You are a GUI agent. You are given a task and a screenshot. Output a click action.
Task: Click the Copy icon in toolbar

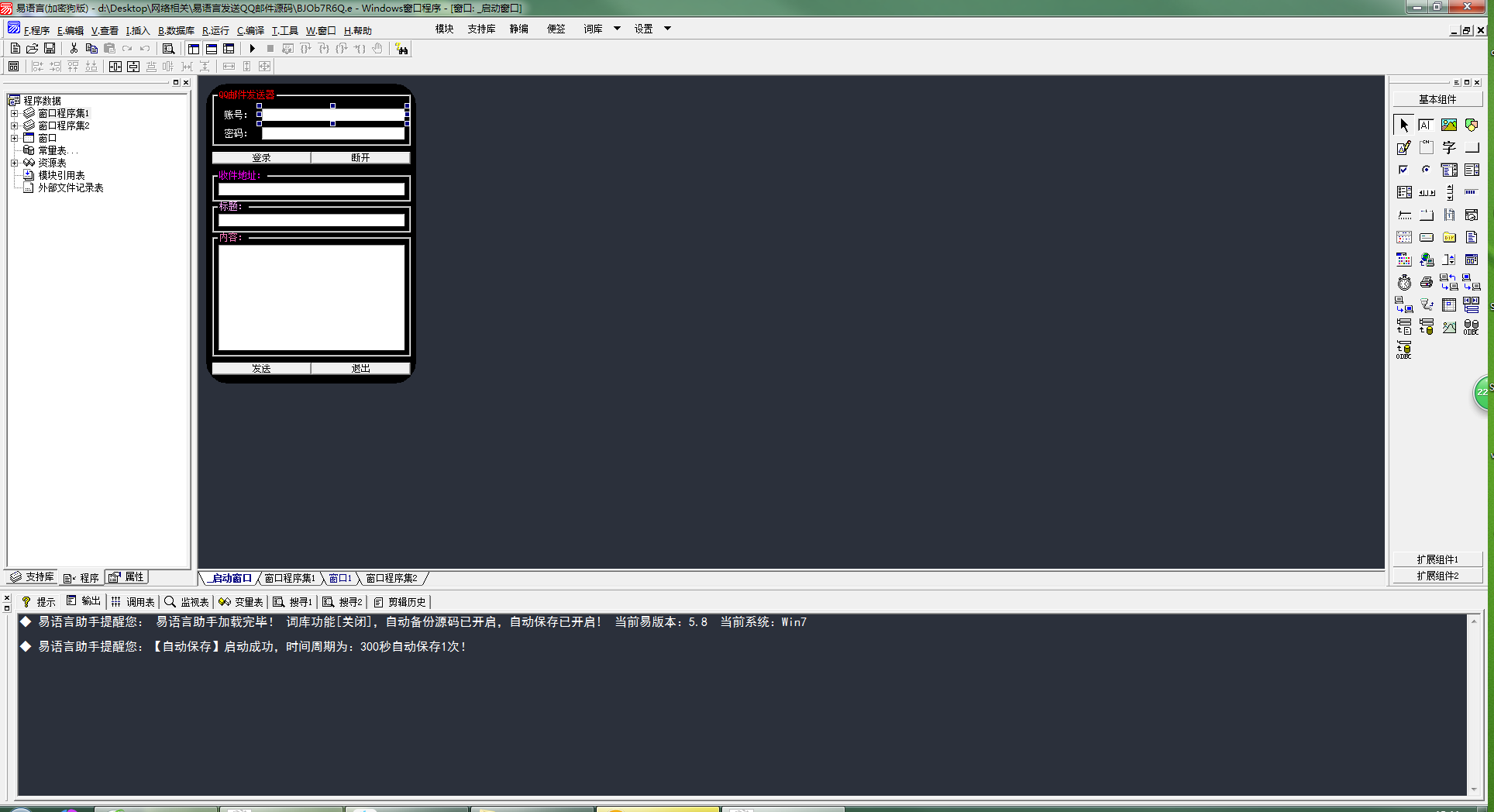(91, 48)
